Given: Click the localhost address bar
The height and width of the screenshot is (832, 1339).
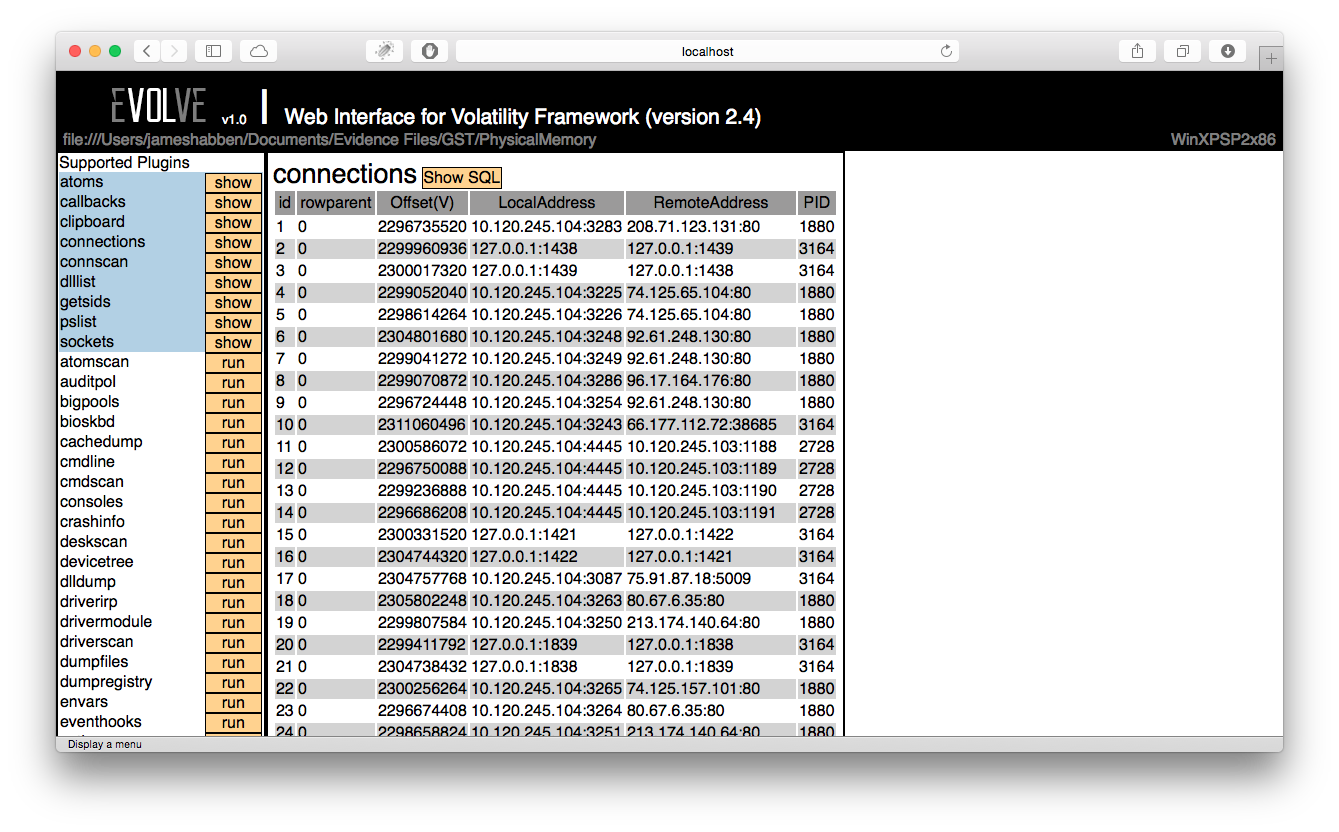Looking at the screenshot, I should pos(707,51).
